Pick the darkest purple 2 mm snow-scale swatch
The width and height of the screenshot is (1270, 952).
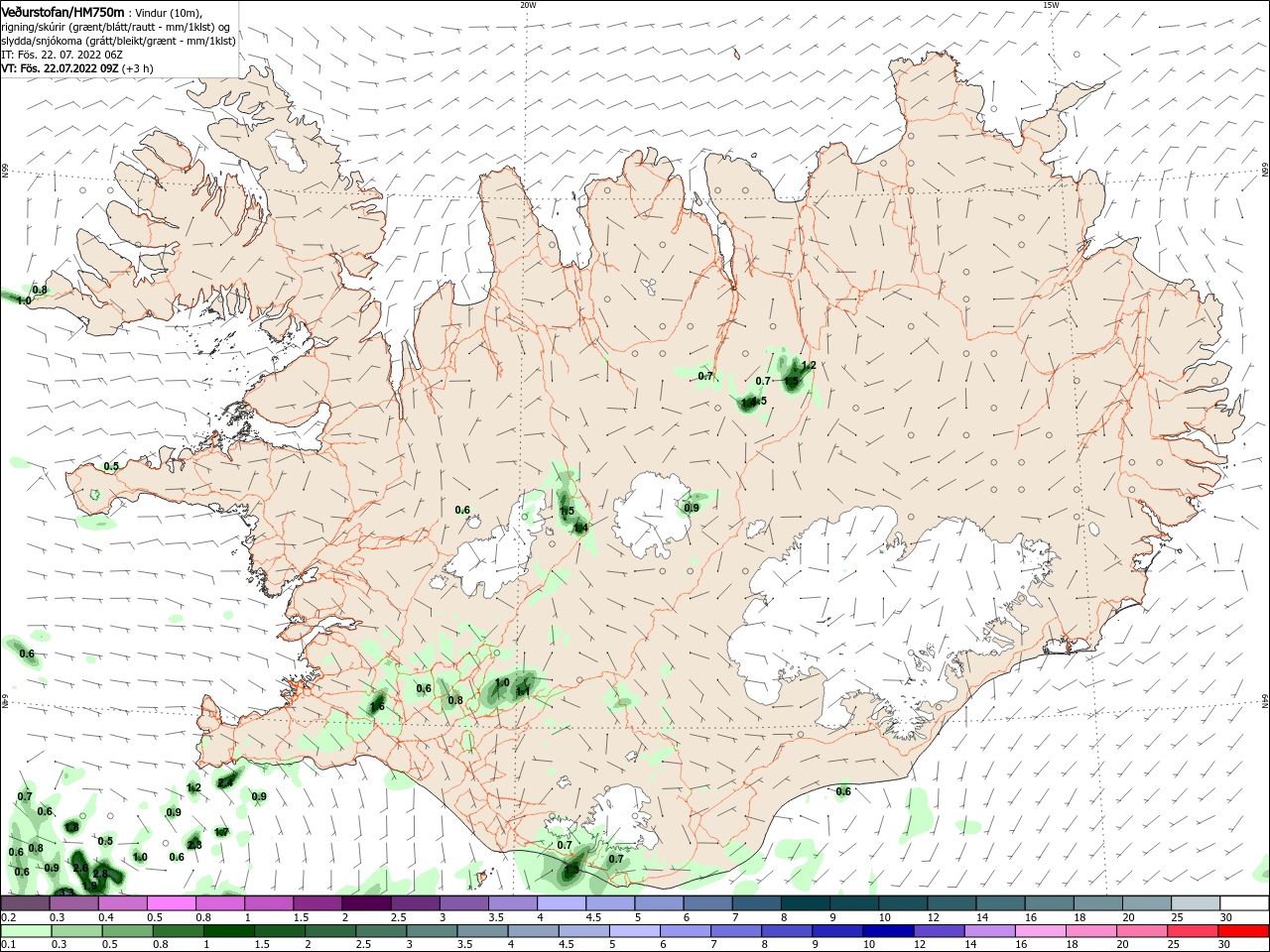click(366, 903)
